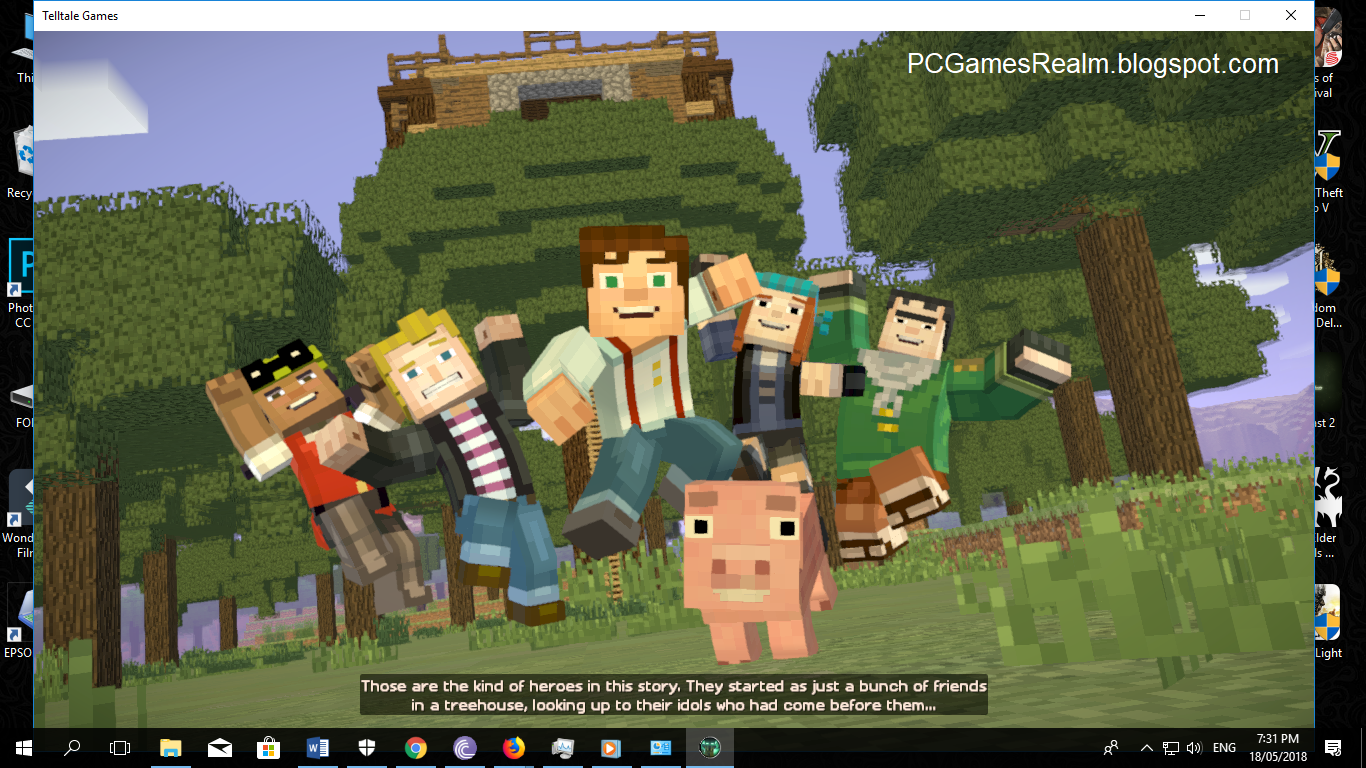Image resolution: width=1366 pixels, height=768 pixels.
Task: Open the volume speaker tray icon
Action: [1193, 747]
